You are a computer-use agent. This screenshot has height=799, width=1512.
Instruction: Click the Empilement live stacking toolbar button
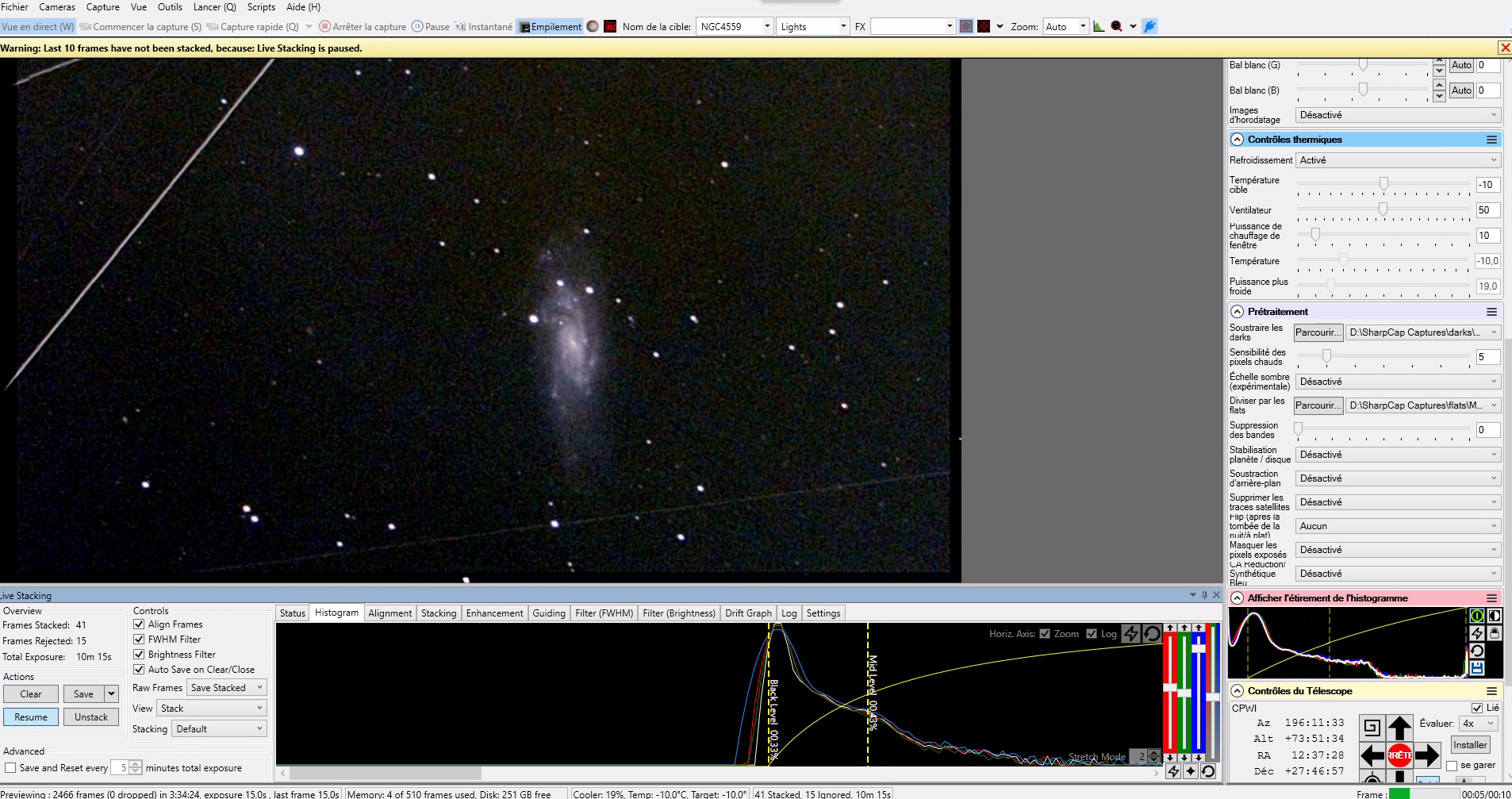click(551, 26)
